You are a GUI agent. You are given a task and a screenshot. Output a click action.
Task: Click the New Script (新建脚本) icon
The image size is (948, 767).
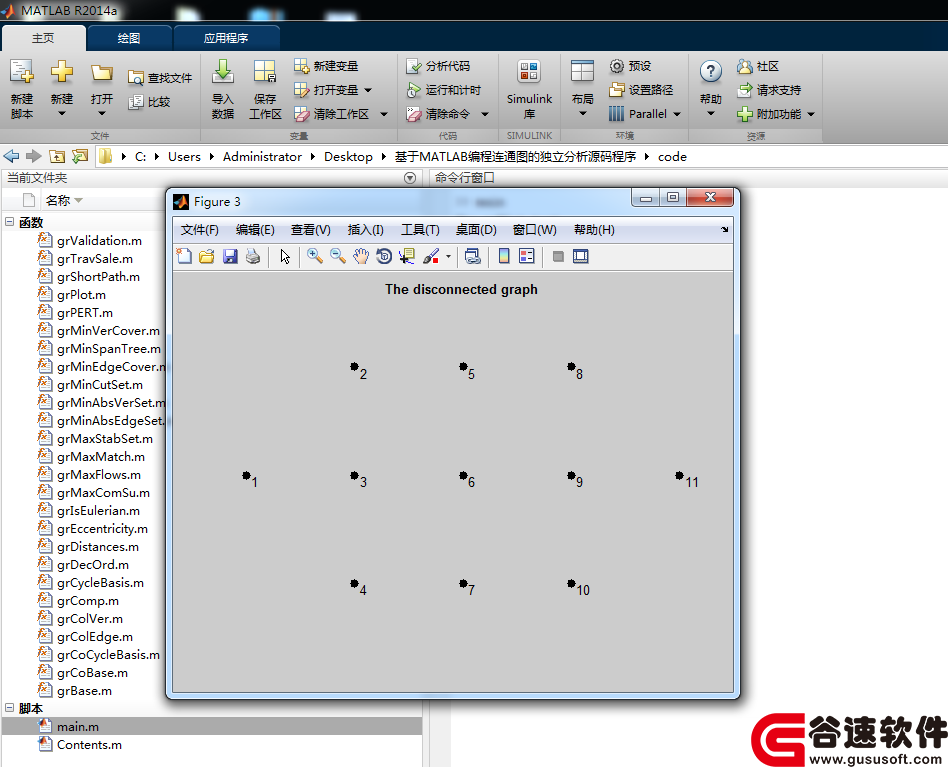[22, 71]
